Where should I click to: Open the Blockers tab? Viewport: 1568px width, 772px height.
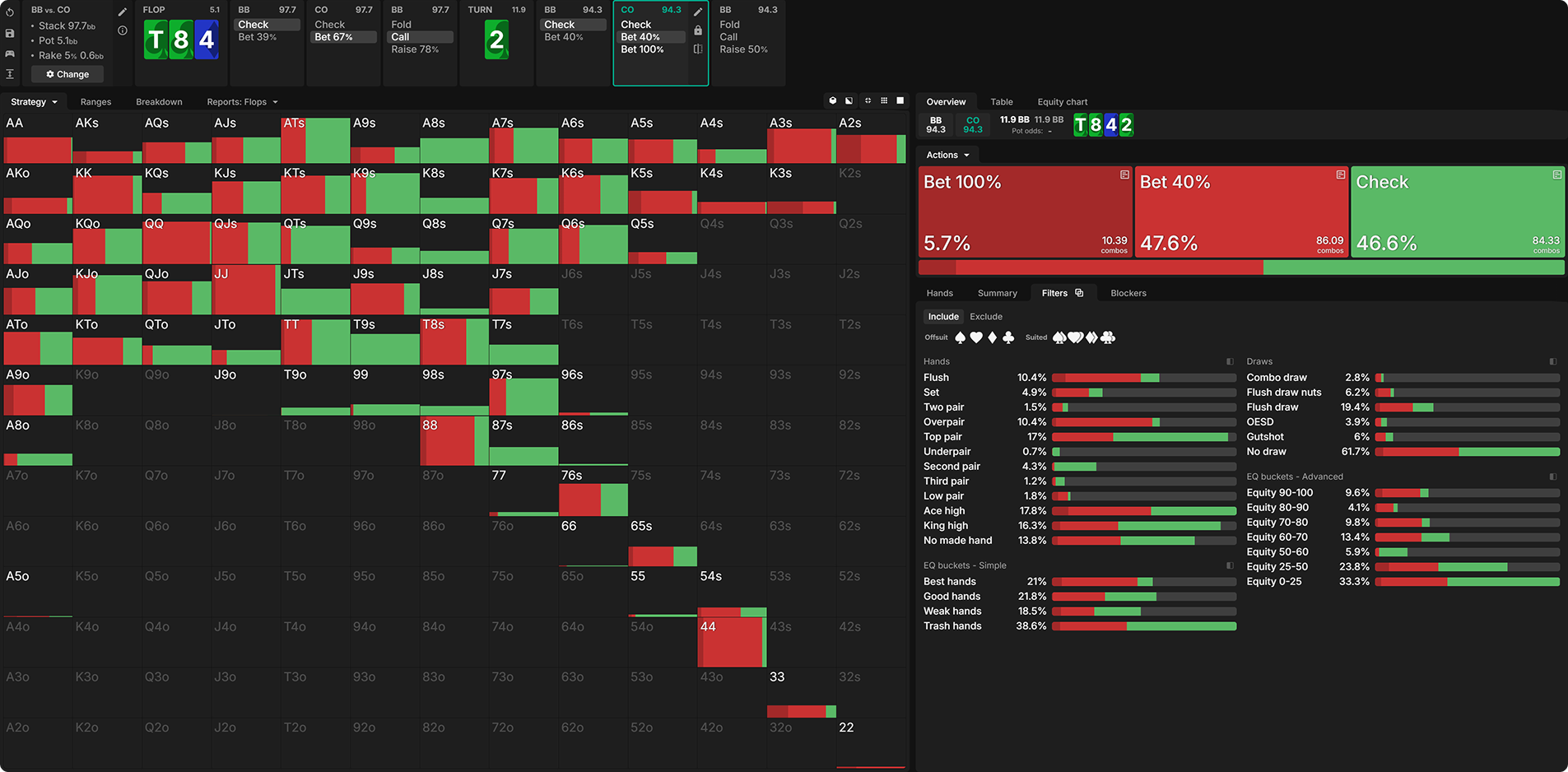(1128, 293)
